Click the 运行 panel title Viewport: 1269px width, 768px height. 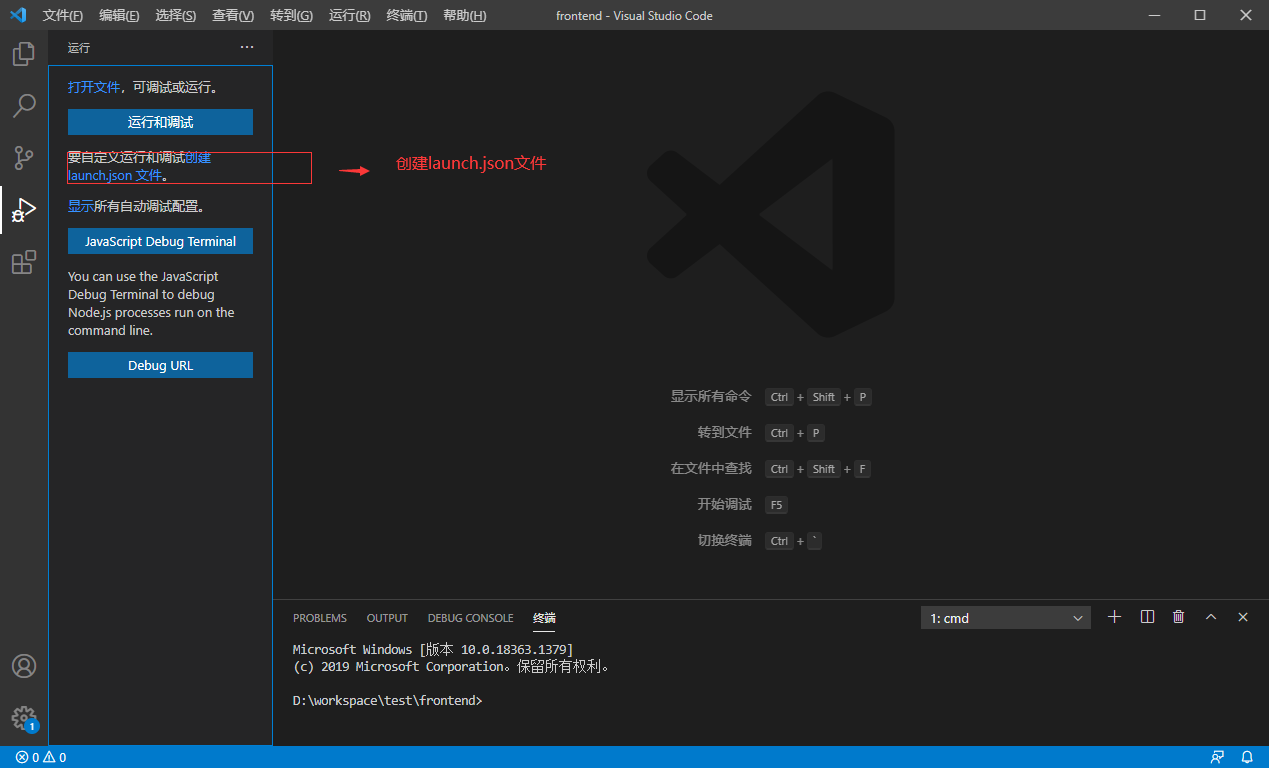pyautogui.click(x=79, y=48)
